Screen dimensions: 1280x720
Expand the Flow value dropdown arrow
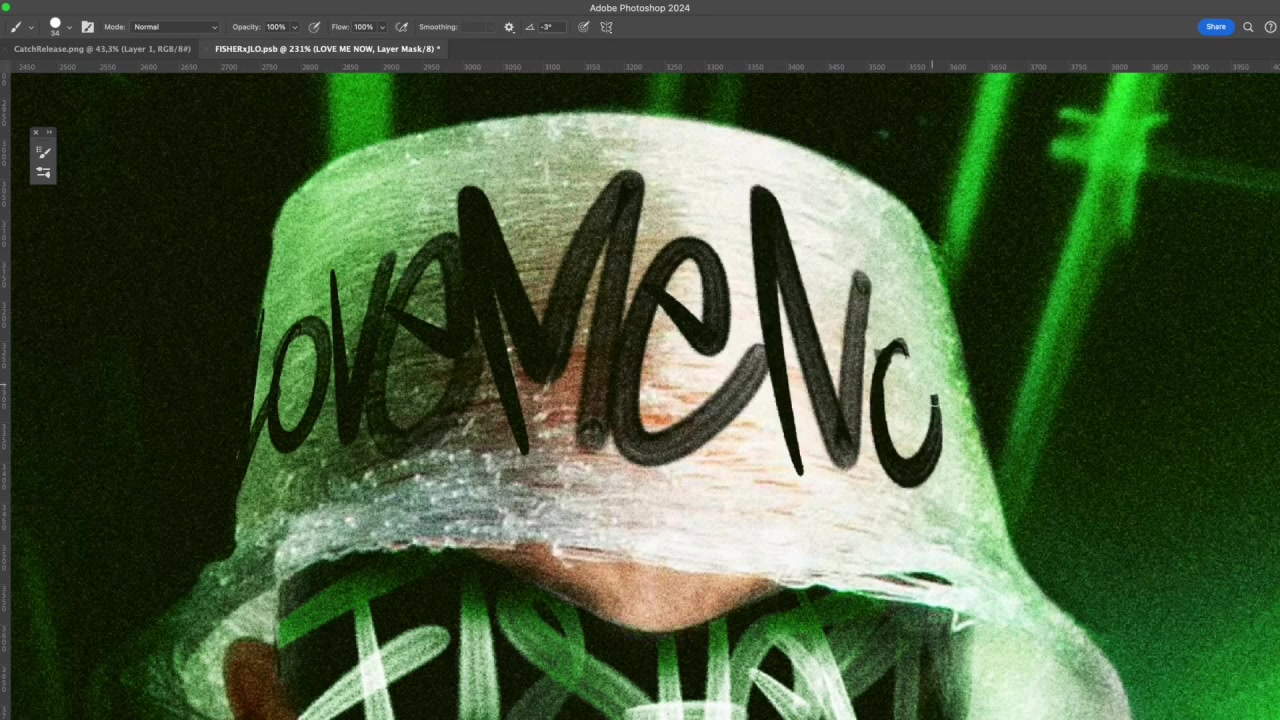click(382, 27)
